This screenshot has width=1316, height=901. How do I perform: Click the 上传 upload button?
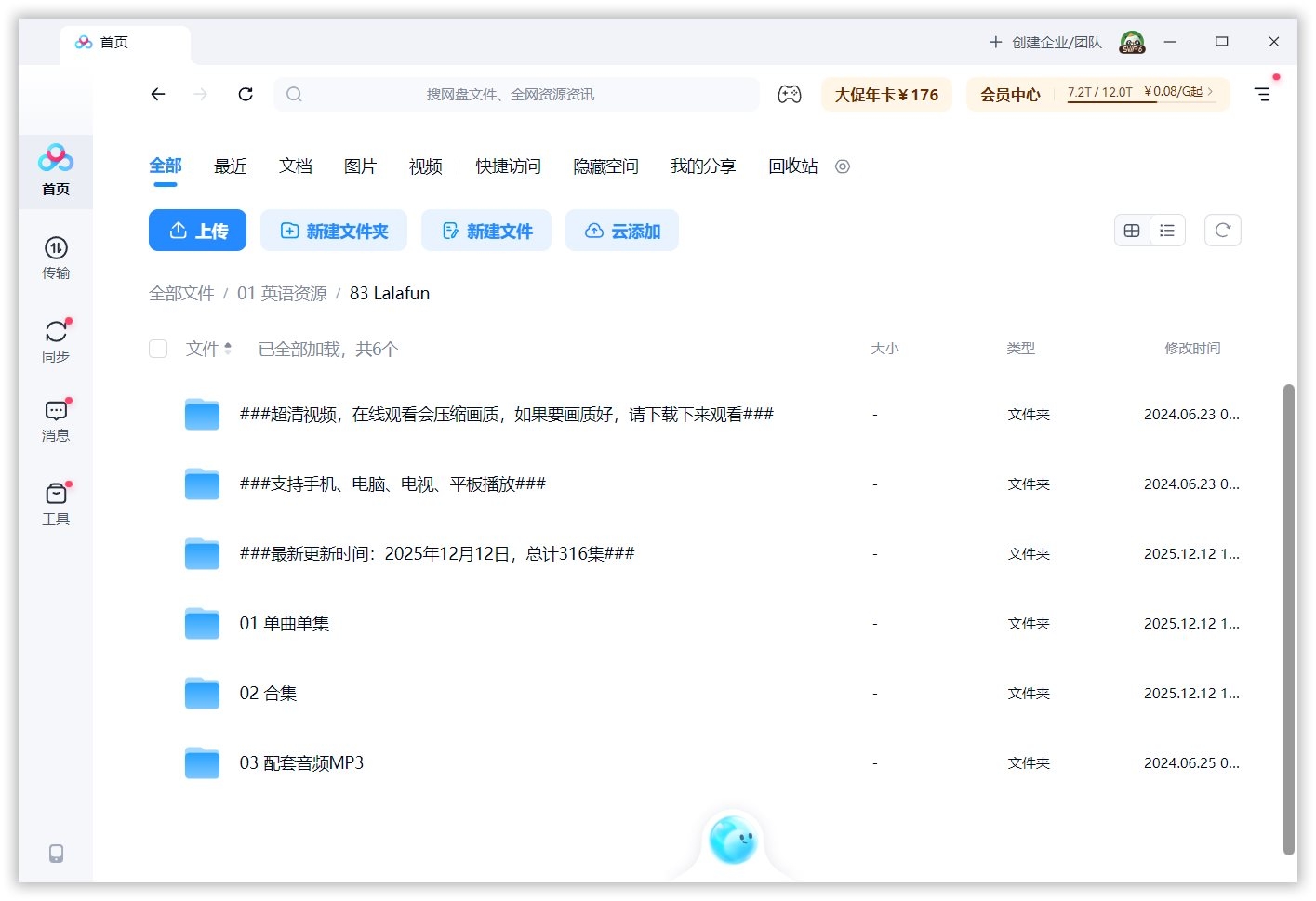click(x=197, y=230)
